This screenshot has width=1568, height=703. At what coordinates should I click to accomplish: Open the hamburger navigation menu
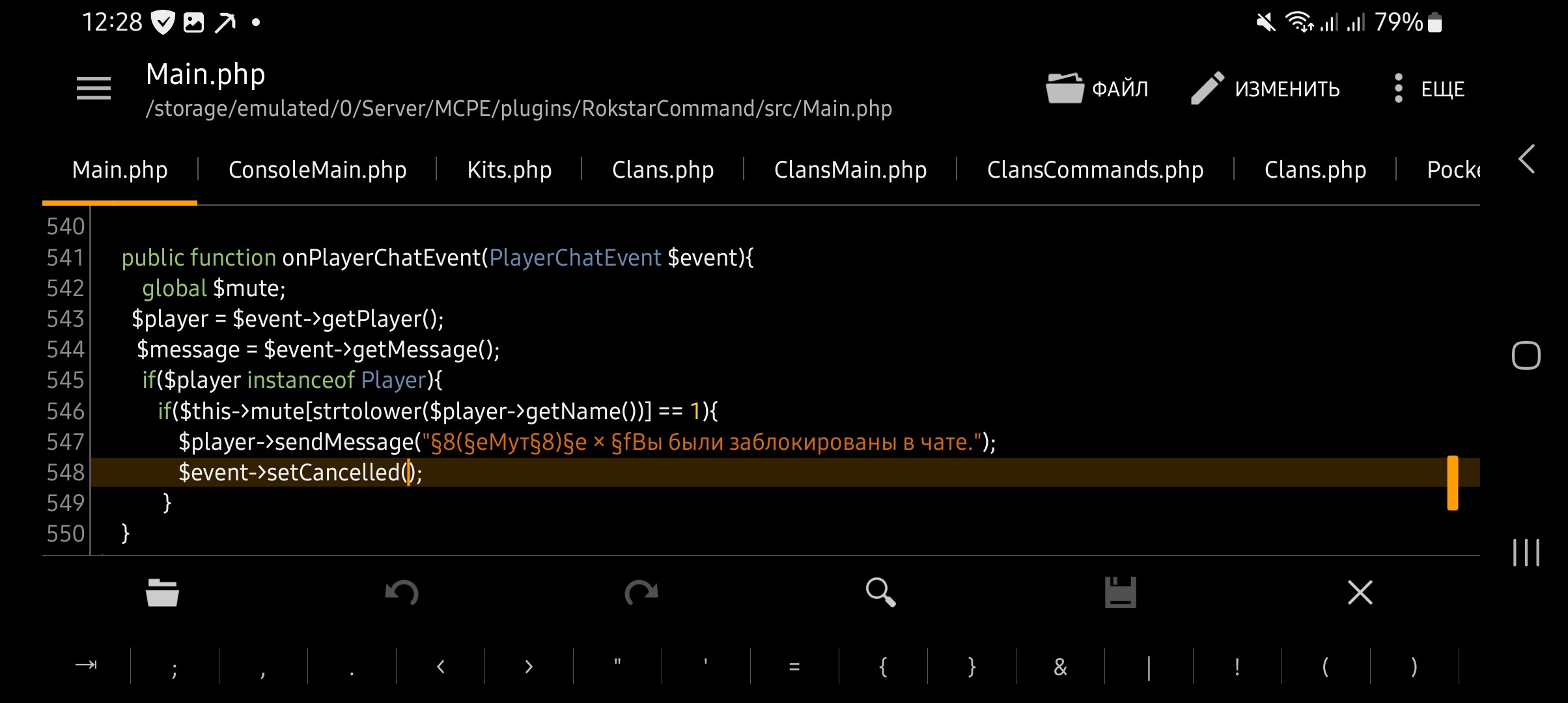point(94,89)
